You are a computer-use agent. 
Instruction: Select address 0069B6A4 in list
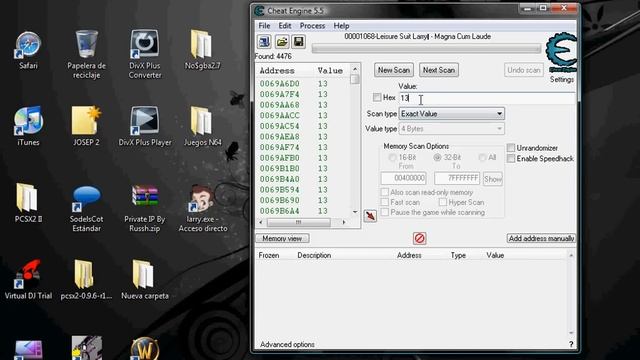280,211
